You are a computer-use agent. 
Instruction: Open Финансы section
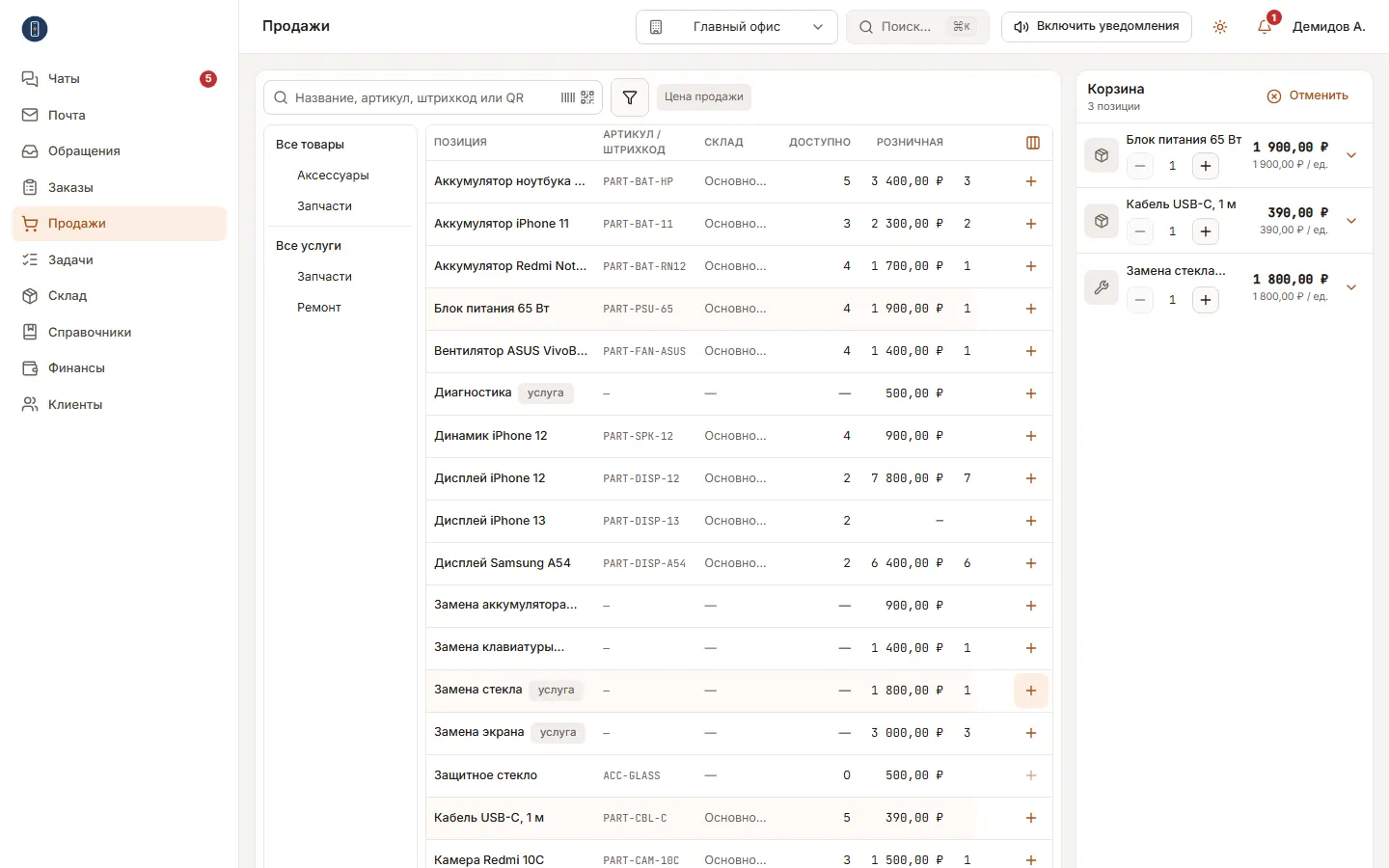(x=119, y=368)
